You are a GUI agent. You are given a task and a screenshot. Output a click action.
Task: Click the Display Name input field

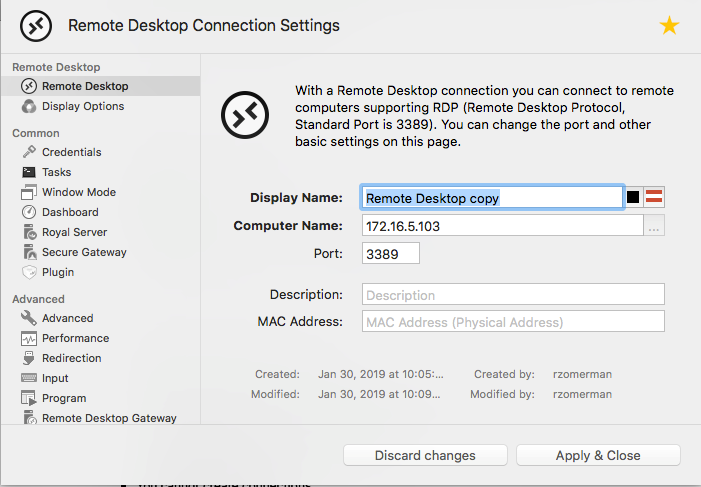point(492,197)
